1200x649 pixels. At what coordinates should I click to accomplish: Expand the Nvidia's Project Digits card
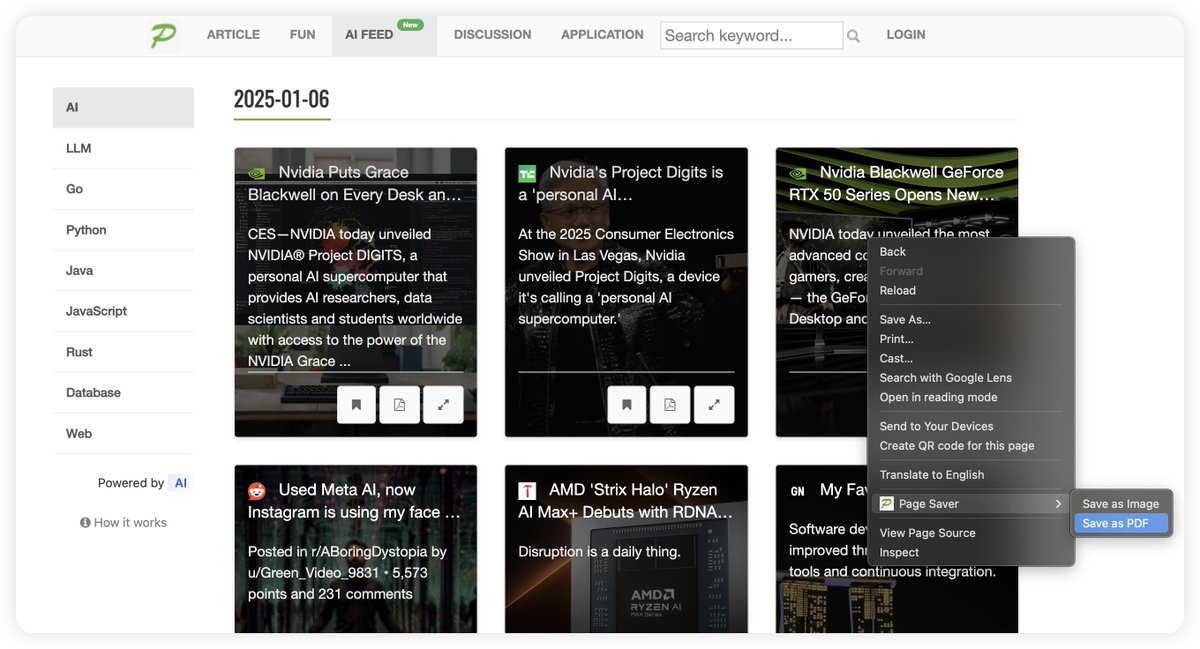(714, 405)
